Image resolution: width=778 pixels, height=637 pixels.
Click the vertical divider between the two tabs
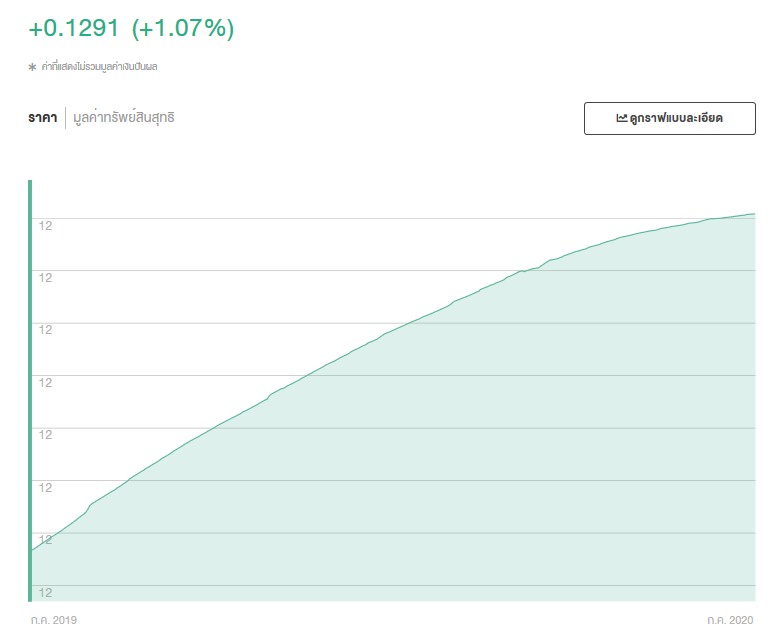66,118
